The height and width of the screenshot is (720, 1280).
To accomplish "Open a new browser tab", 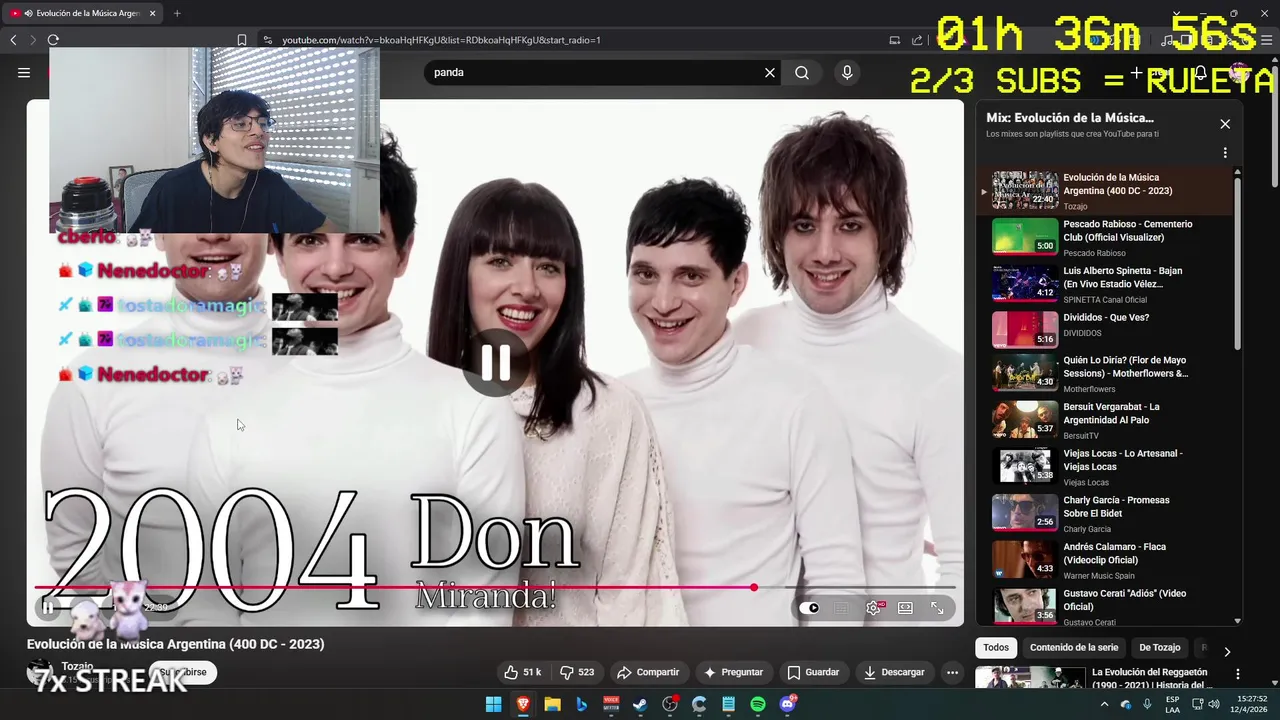I will pyautogui.click(x=177, y=13).
